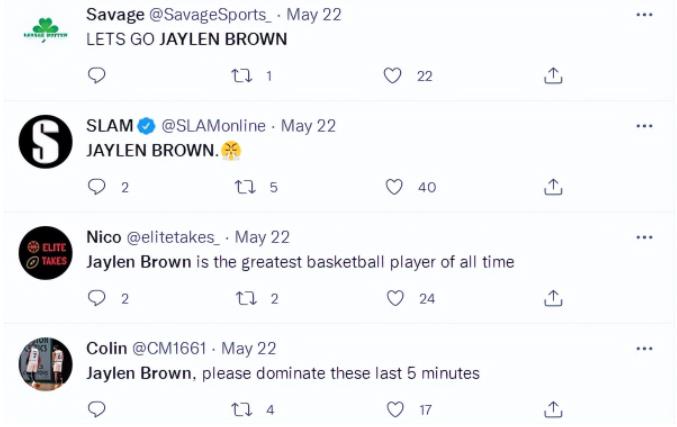Open more options on Savage's tweet

pyautogui.click(x=644, y=15)
